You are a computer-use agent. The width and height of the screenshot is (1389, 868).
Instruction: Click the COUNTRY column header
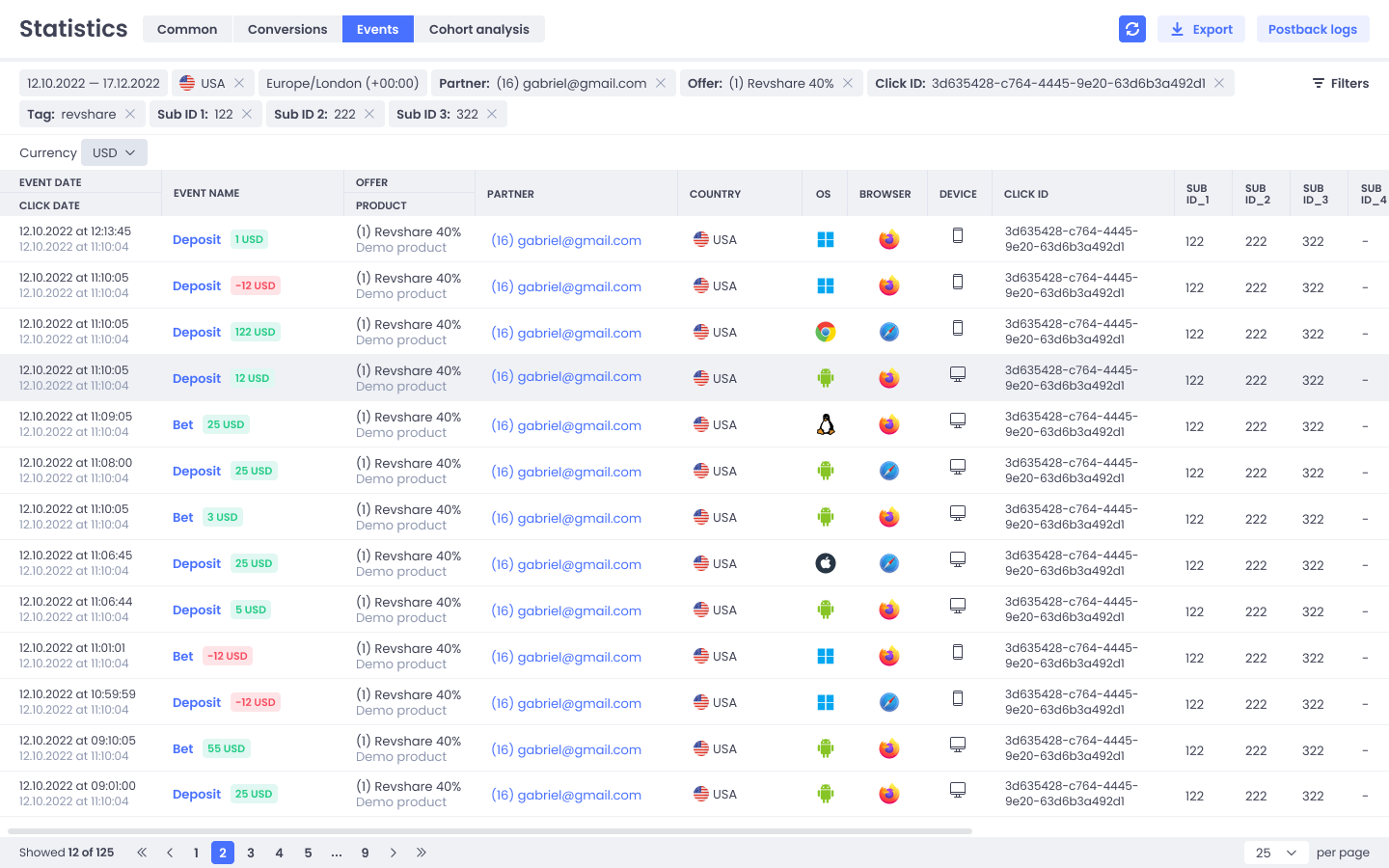716,194
